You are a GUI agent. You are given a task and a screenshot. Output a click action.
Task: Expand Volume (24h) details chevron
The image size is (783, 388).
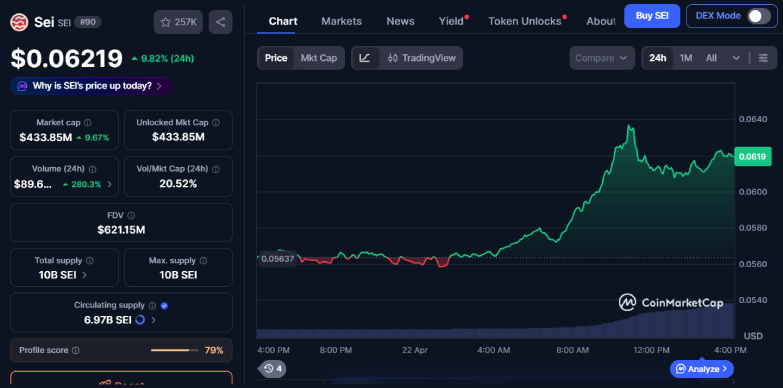click(110, 184)
